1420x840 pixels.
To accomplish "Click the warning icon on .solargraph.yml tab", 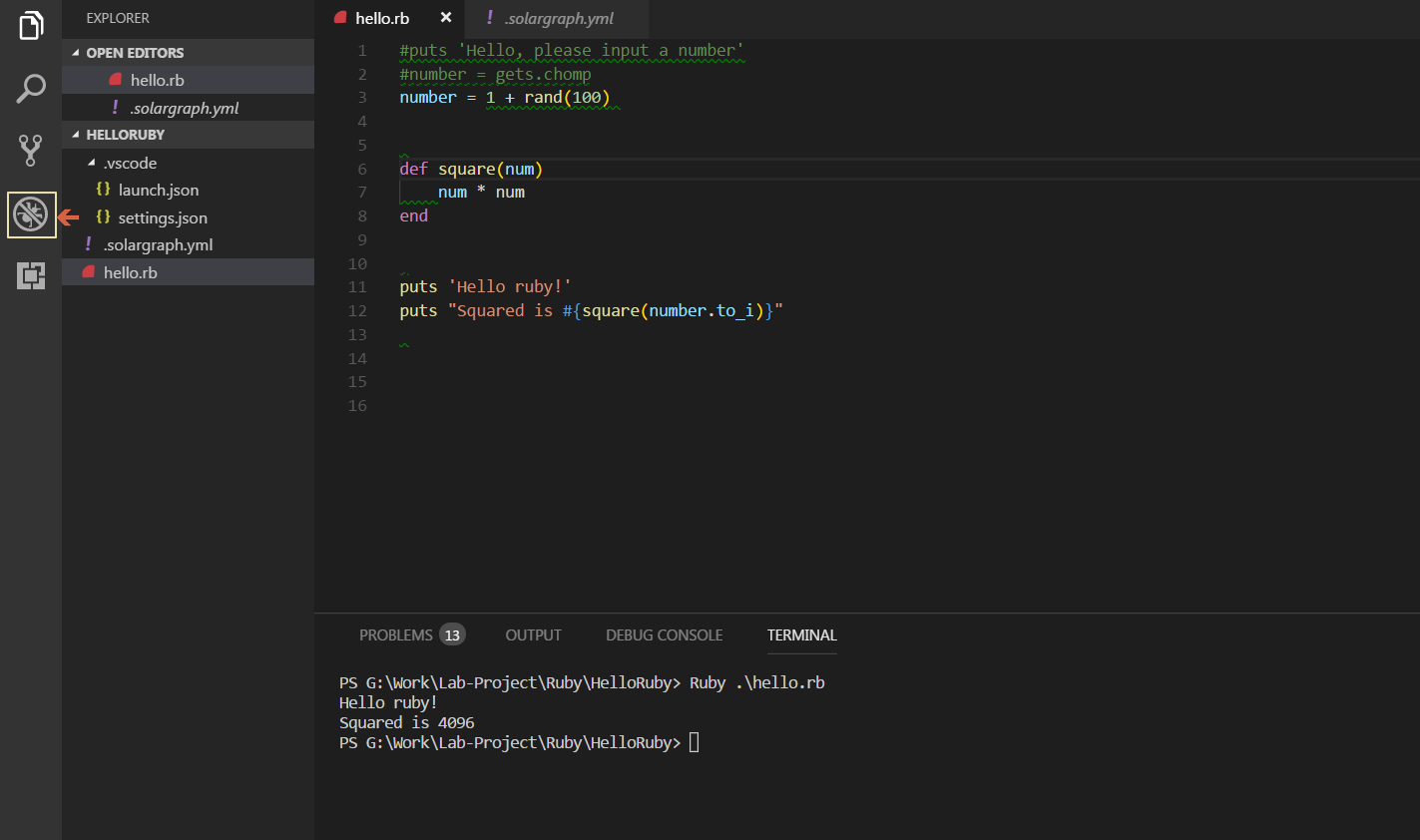I will coord(489,17).
